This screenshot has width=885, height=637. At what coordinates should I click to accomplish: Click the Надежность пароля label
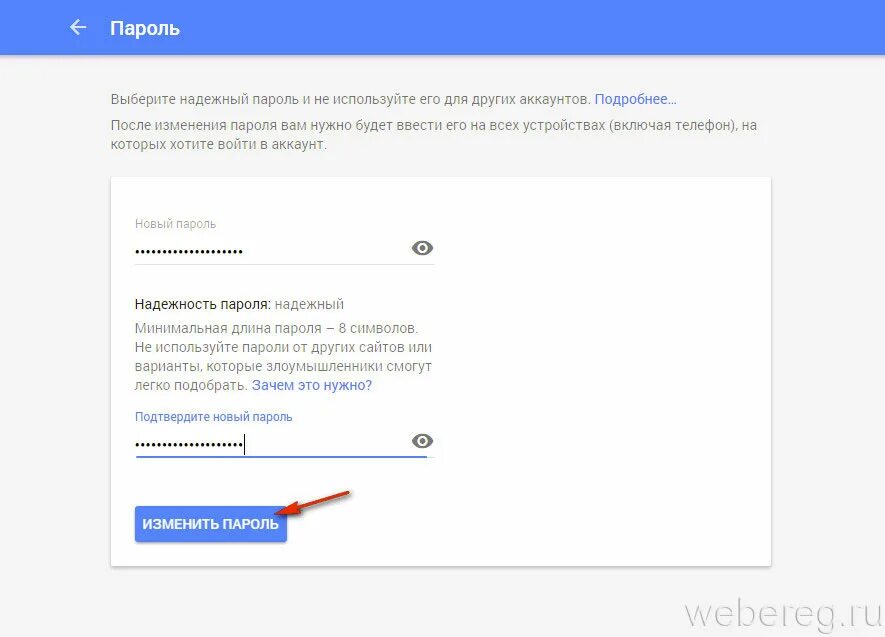coord(203,304)
